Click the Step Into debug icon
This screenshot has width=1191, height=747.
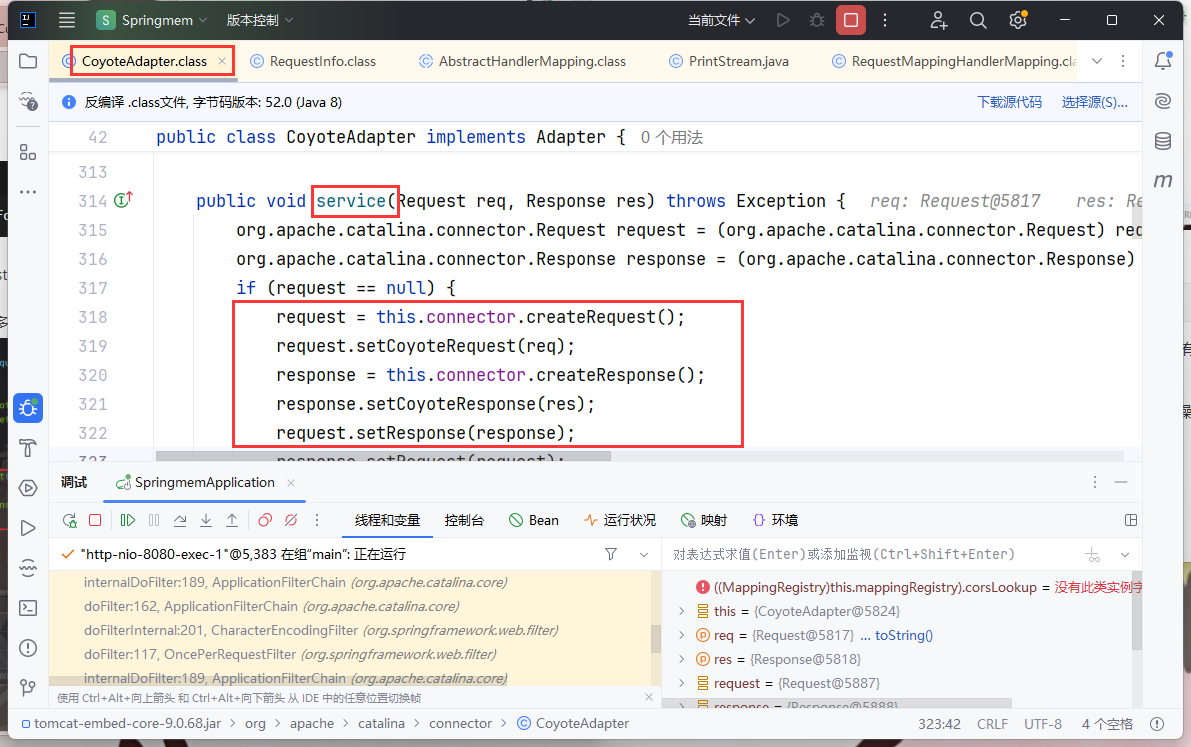point(206,520)
